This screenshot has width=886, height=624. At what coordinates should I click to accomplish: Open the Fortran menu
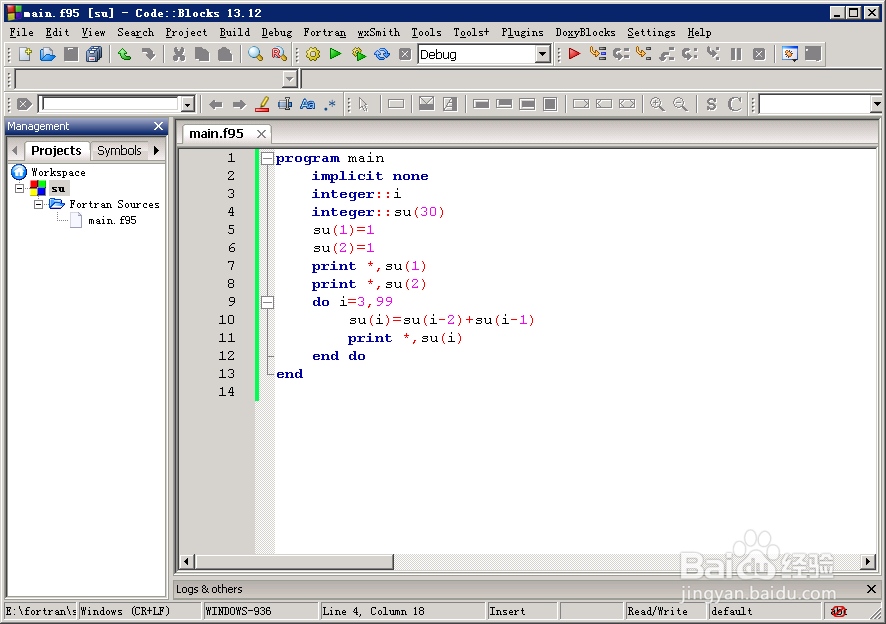[x=324, y=32]
